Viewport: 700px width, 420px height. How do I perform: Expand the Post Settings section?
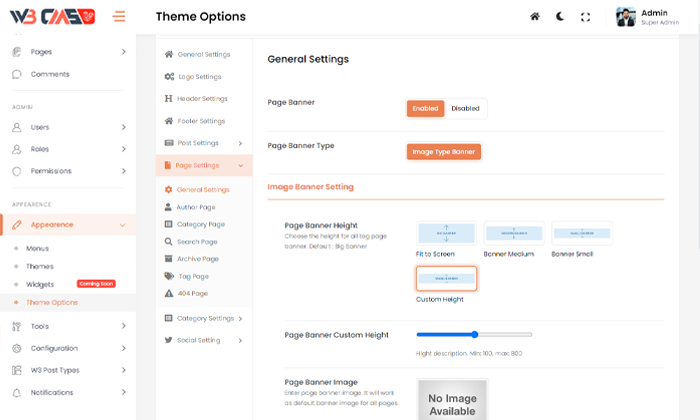204,143
